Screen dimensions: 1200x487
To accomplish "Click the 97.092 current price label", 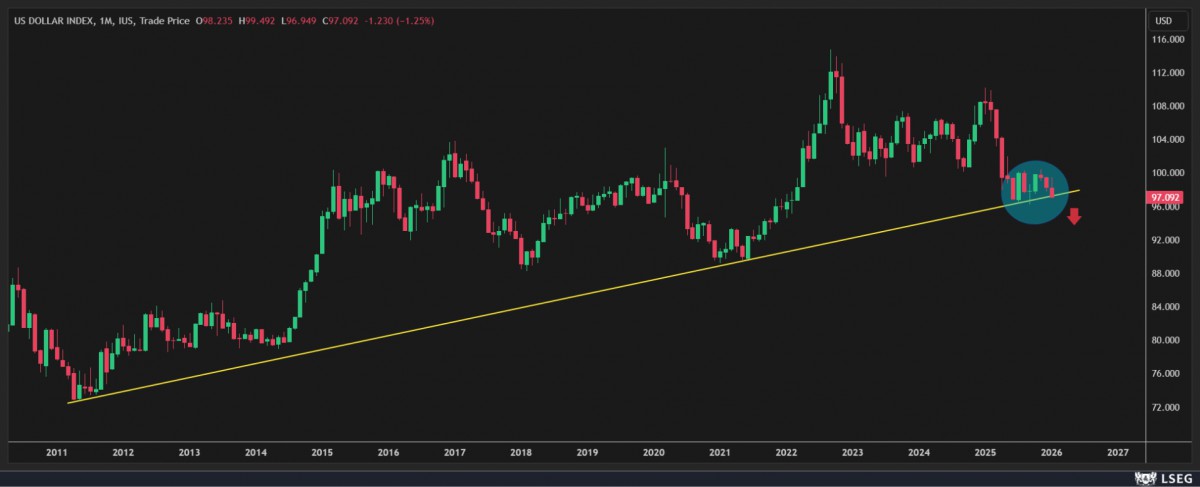I will [x=1164, y=198].
